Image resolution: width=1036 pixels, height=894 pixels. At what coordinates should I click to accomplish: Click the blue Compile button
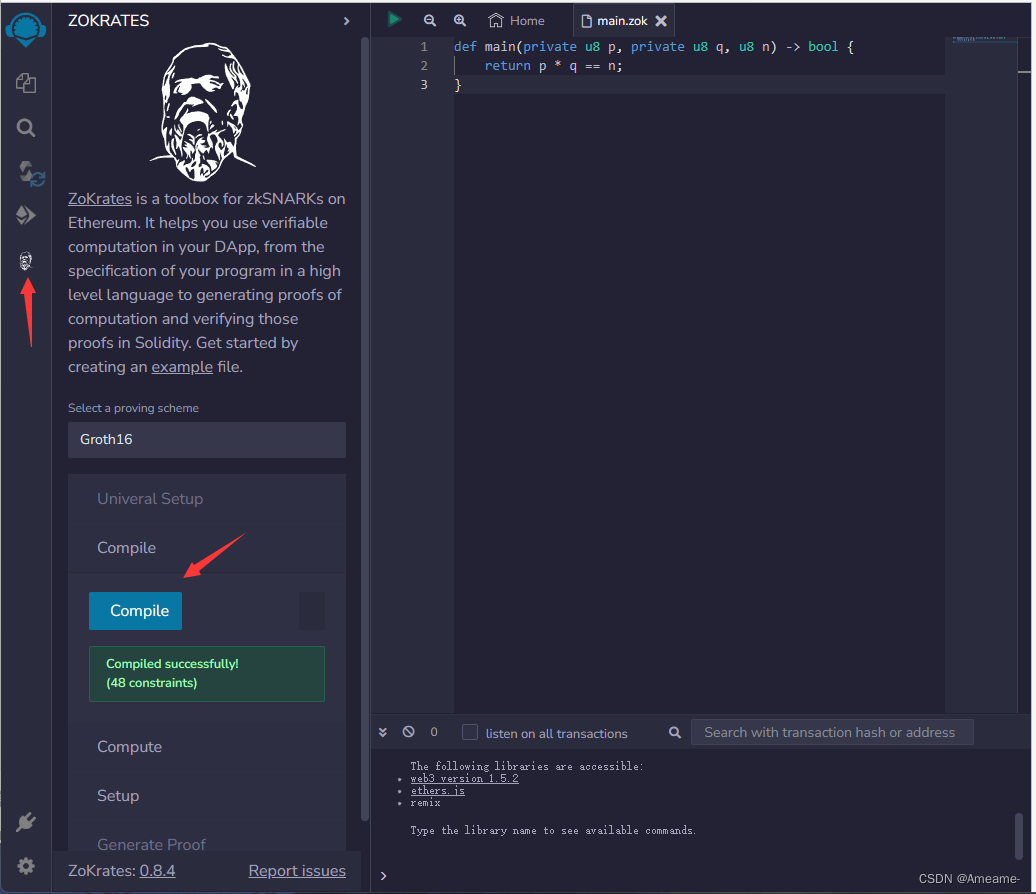coord(135,611)
